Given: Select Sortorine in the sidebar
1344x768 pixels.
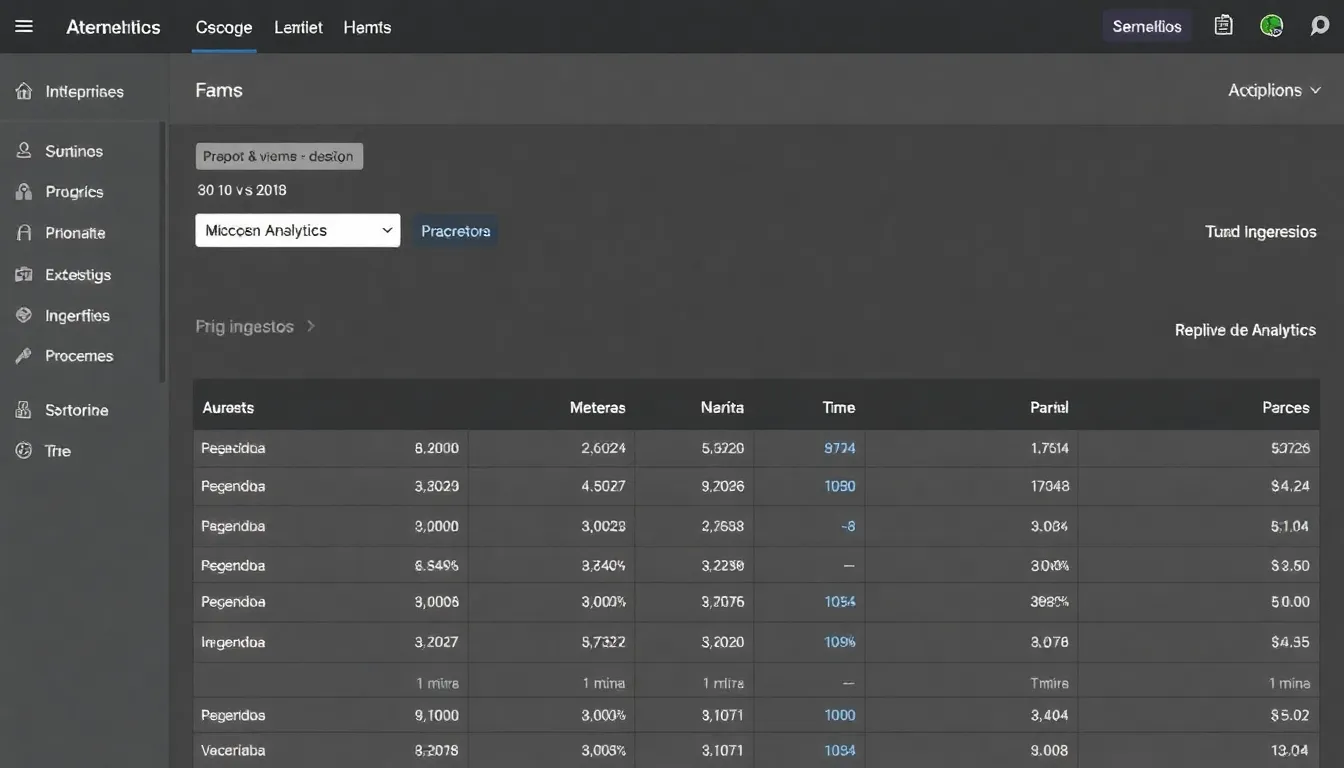Looking at the screenshot, I should point(77,410).
